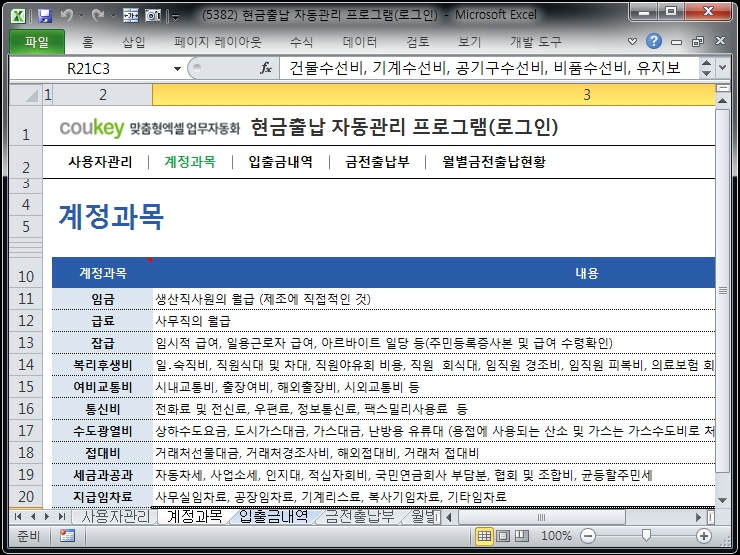Click the zoom slider handle

646,535
